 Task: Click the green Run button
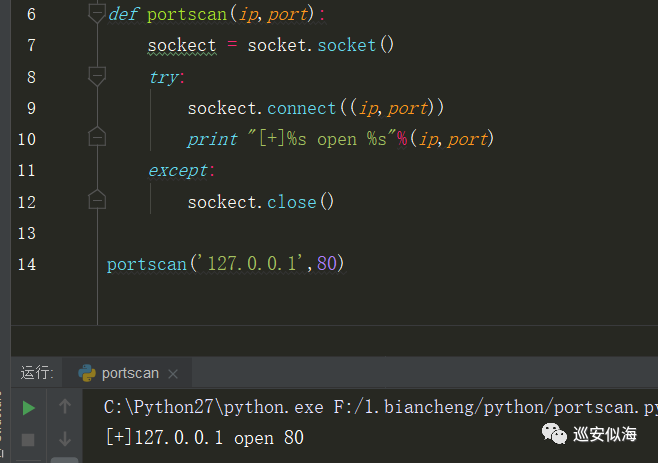click(x=28, y=408)
